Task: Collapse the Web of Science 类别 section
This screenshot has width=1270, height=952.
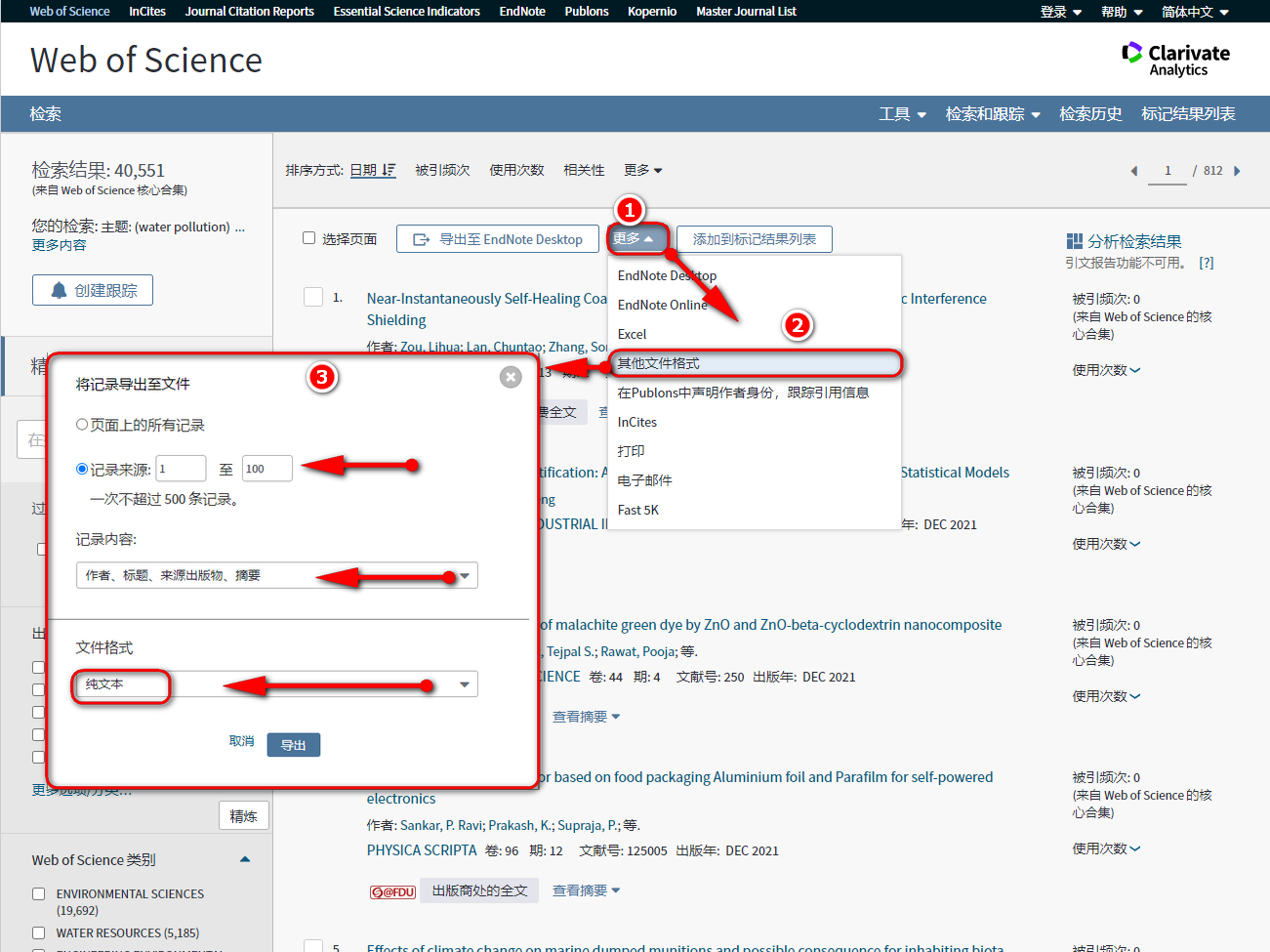Action: click(x=245, y=859)
